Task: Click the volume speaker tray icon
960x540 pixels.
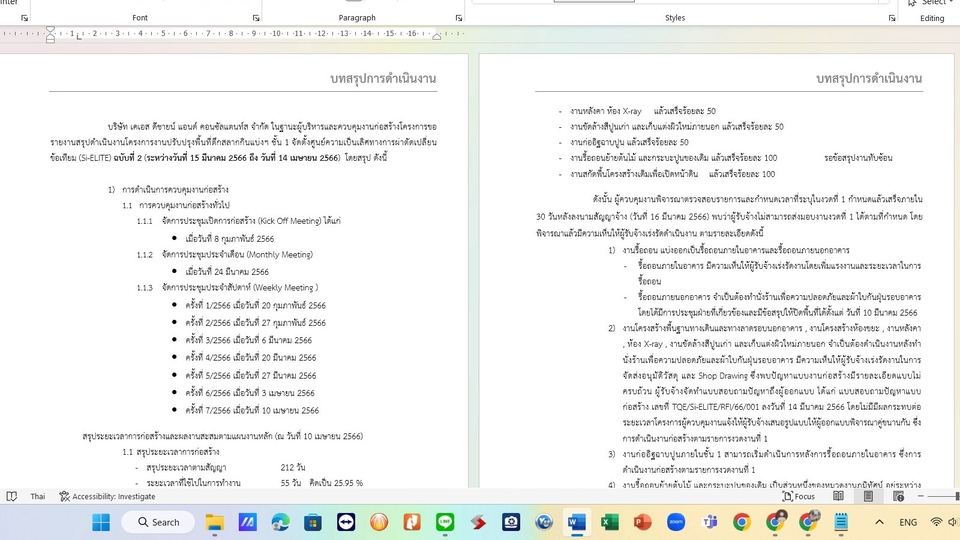Action: [x=953, y=522]
